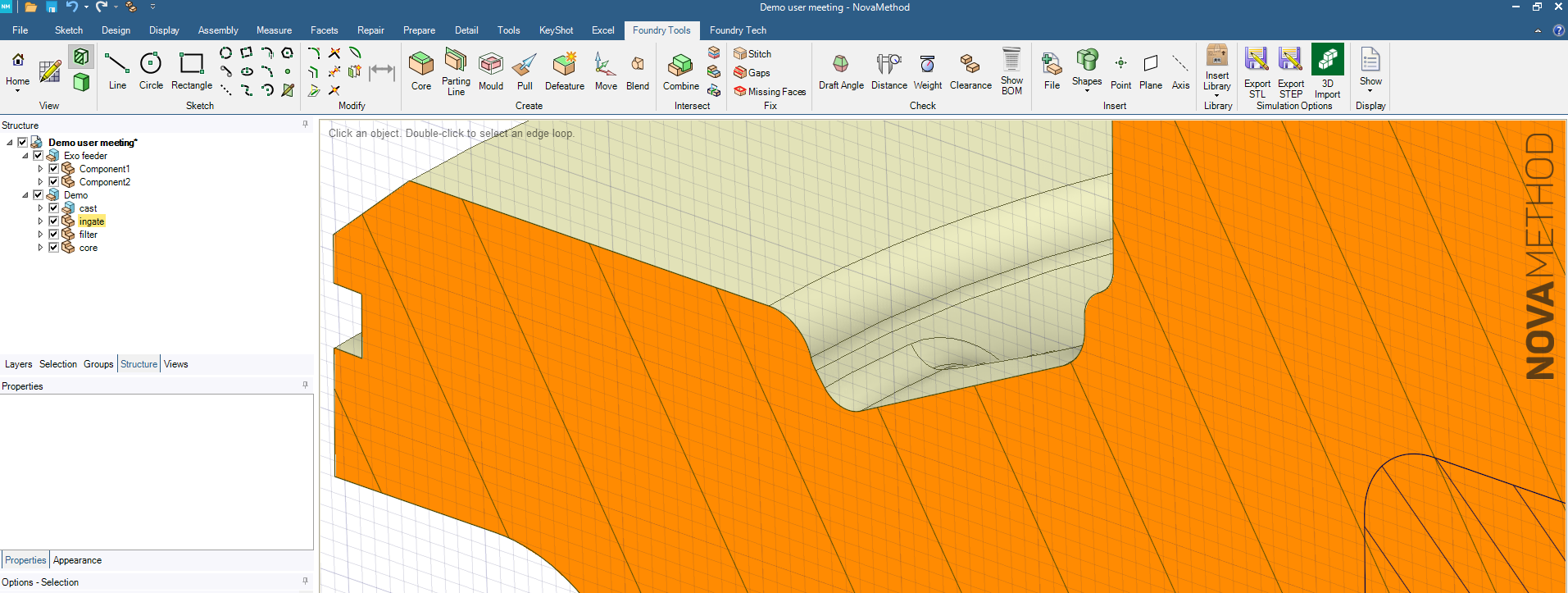This screenshot has height=593, width=1568.
Task: Click the Export STL icon
Action: (1257, 71)
